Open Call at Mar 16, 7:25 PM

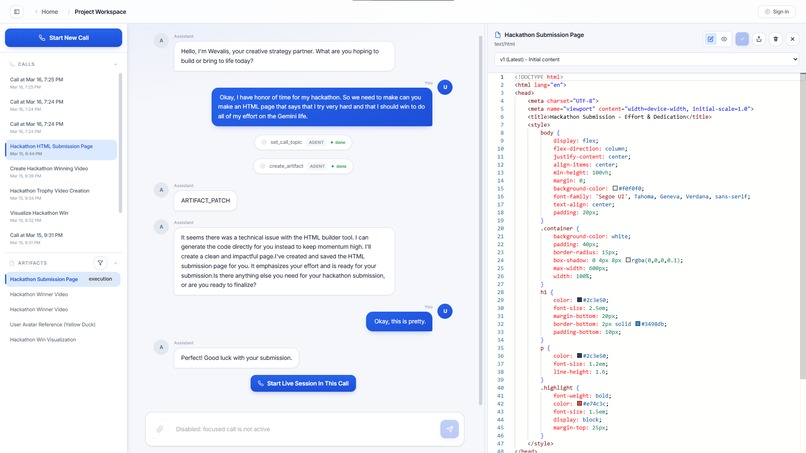(61, 83)
